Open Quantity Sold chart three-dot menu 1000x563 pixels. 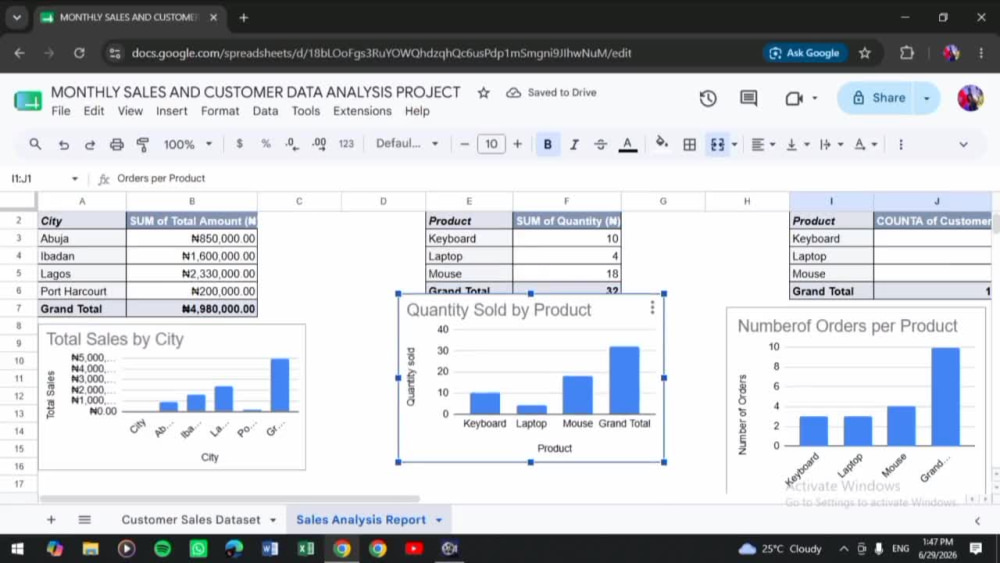pos(652,308)
